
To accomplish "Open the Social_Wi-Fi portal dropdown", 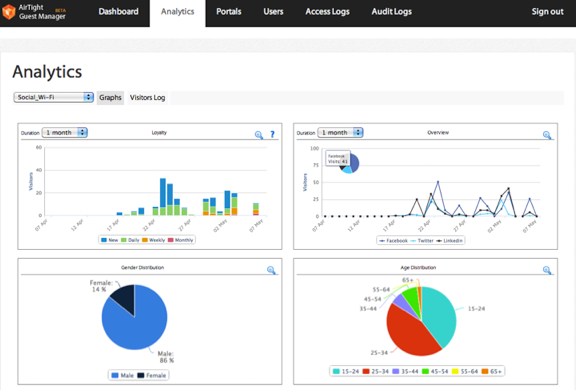I will tap(54, 97).
